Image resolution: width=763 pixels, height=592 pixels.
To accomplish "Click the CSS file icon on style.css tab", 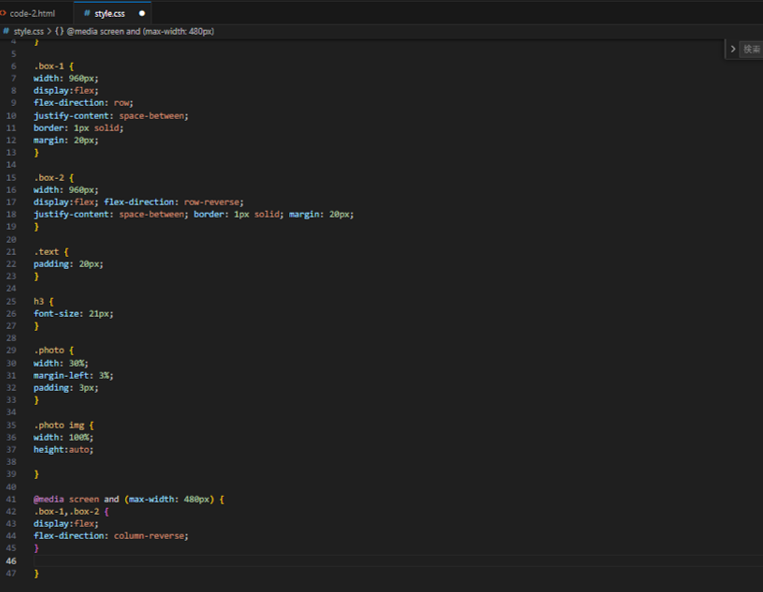I will [87, 14].
